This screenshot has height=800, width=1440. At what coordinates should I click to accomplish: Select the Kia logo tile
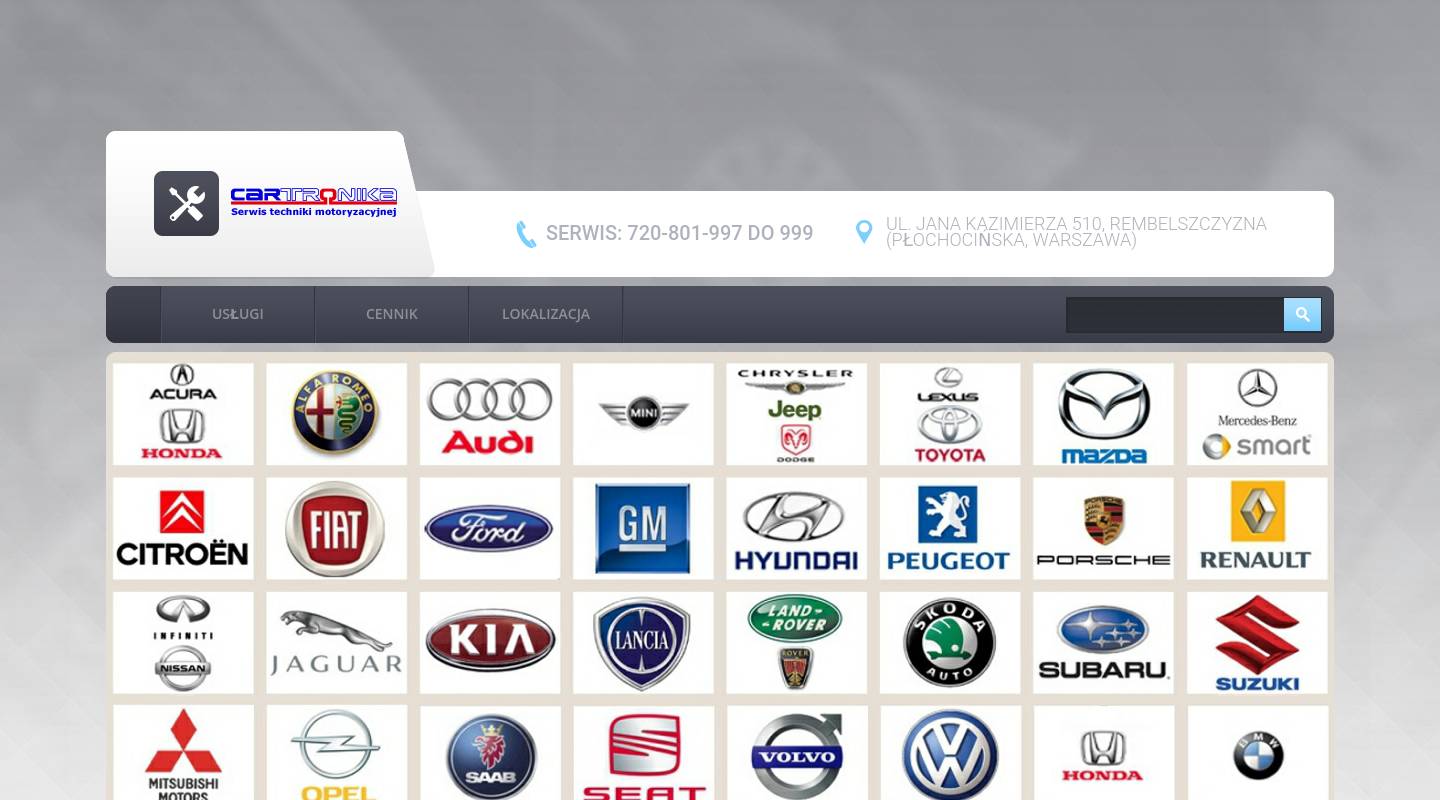coord(490,643)
